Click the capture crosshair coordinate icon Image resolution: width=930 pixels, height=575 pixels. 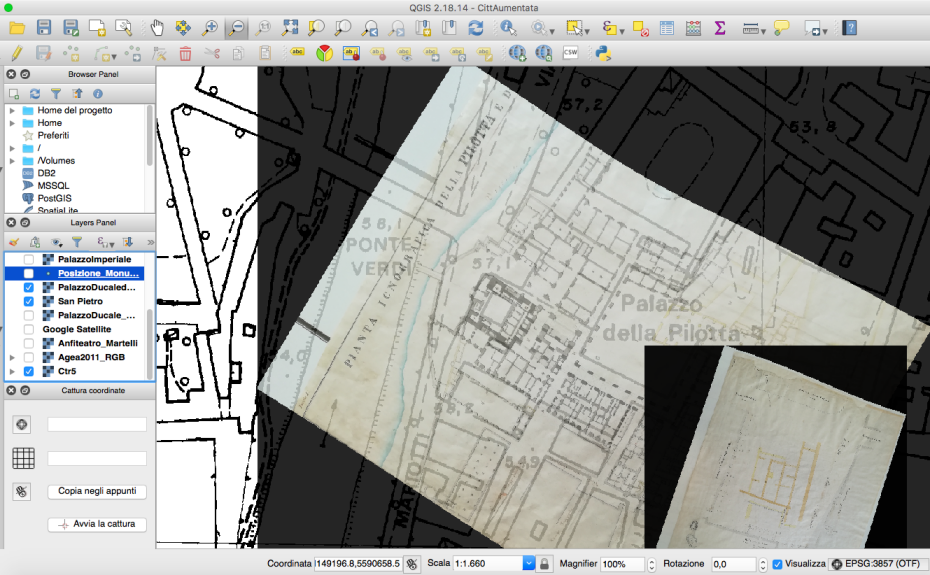point(22,424)
